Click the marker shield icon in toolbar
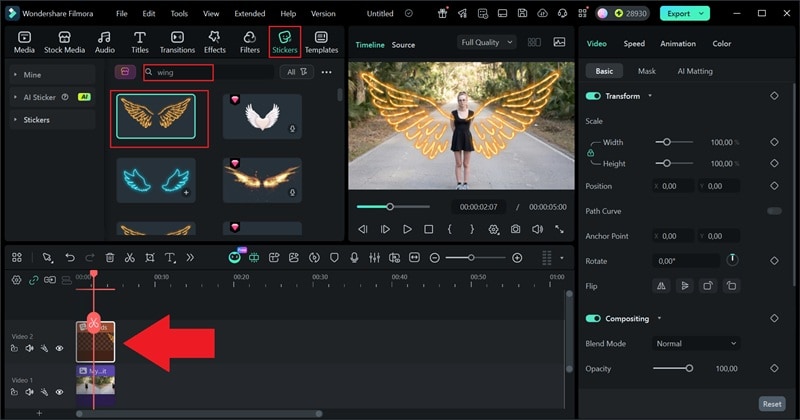This screenshot has width=800, height=420. (334, 258)
